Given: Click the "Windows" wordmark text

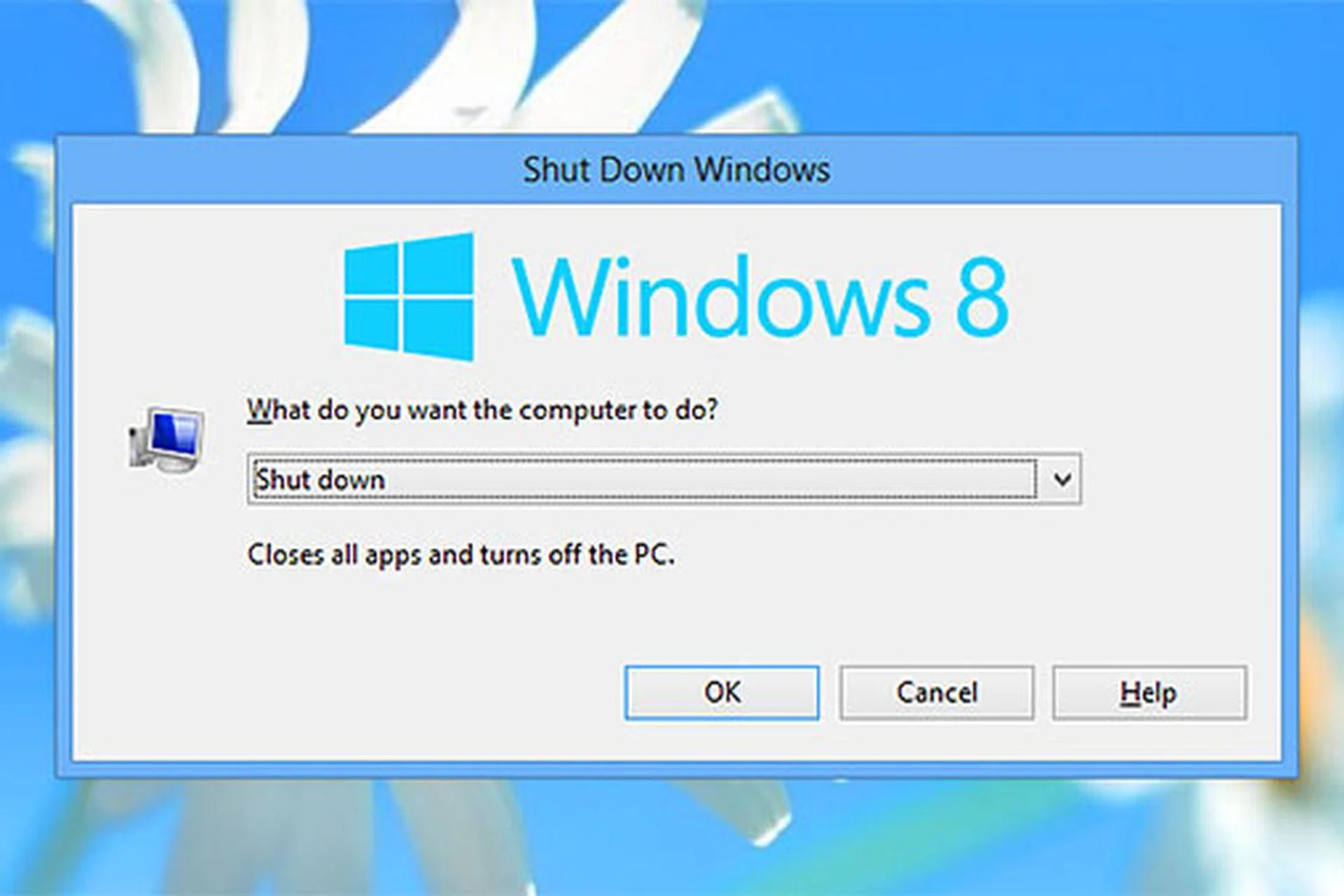Looking at the screenshot, I should click(x=721, y=297).
